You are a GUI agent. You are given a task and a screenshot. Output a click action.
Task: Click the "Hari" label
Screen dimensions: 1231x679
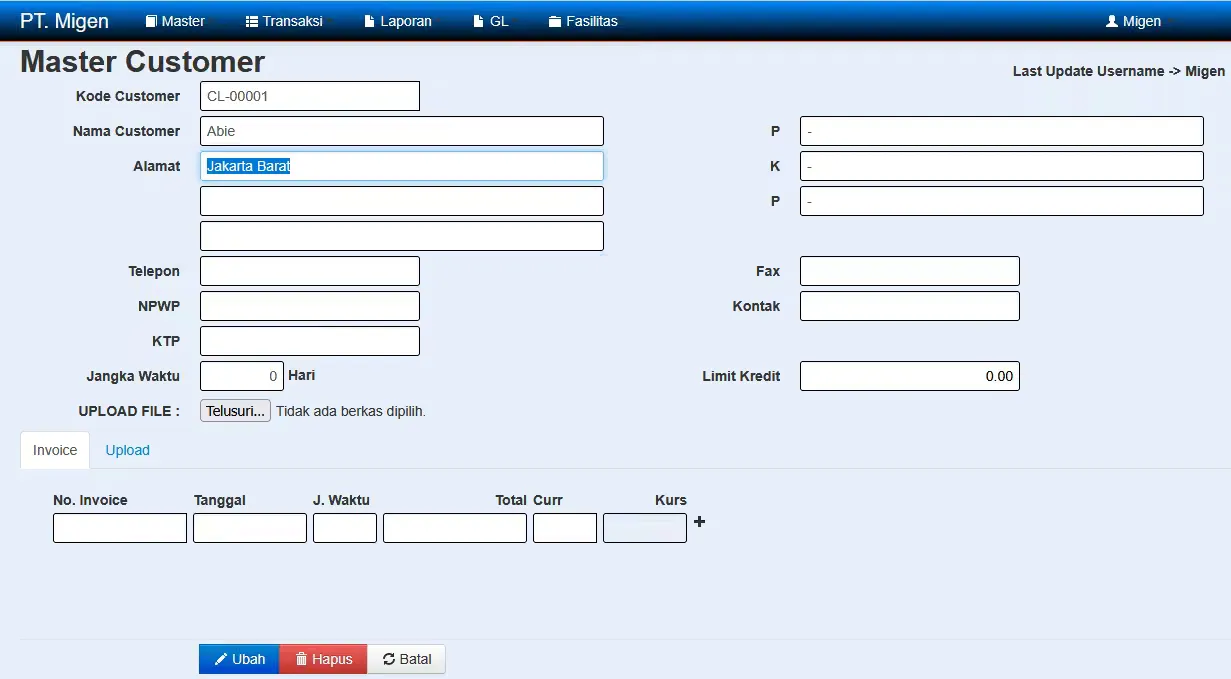(x=302, y=375)
